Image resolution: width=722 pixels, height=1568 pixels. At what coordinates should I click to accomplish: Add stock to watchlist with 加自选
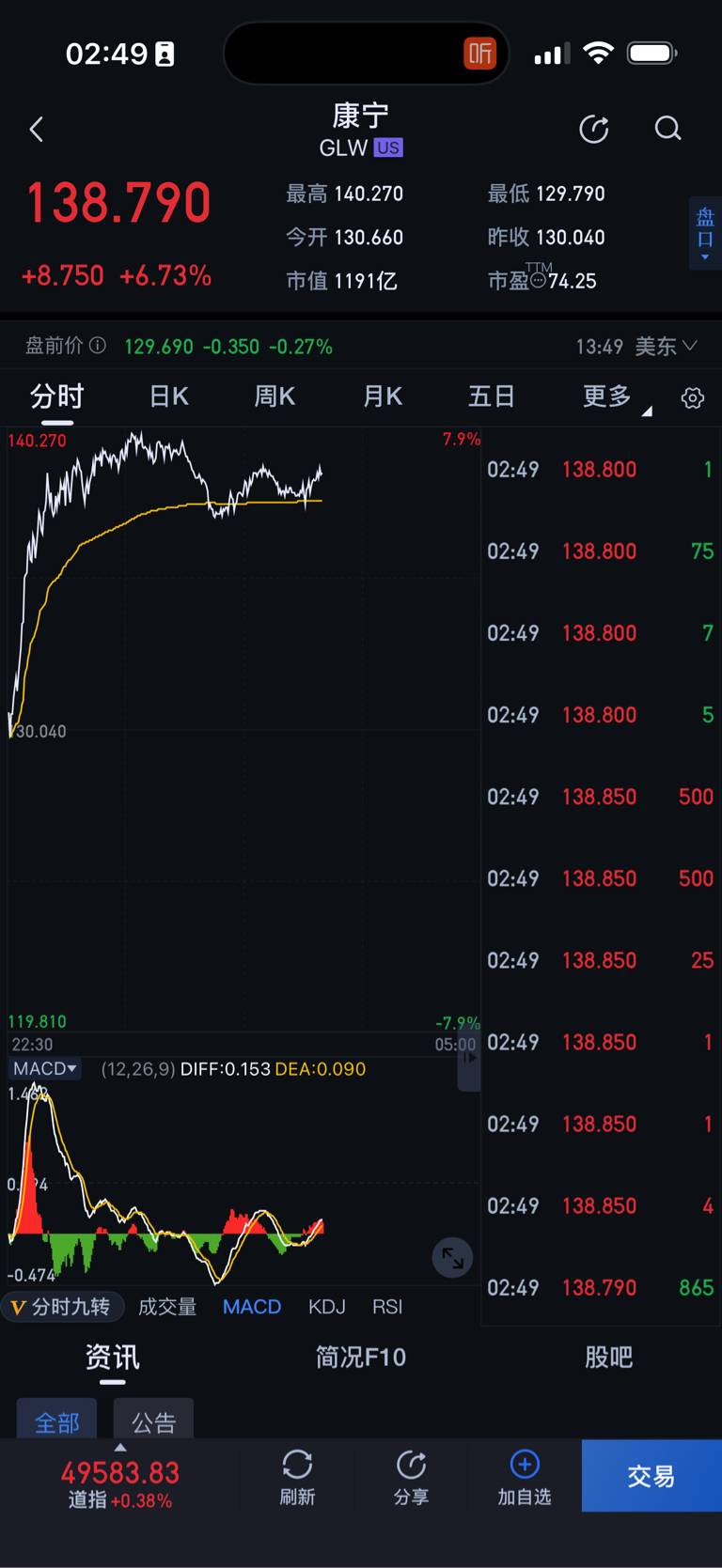(525, 1476)
